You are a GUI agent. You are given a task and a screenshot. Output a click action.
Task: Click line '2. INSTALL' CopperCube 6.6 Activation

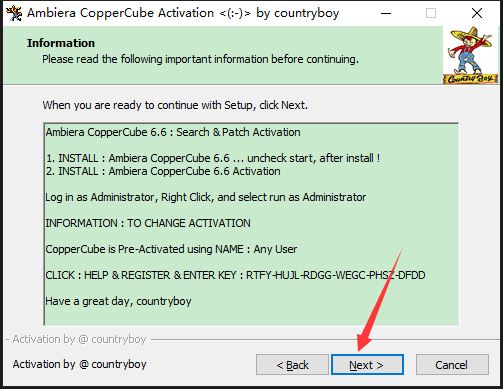tap(163, 171)
